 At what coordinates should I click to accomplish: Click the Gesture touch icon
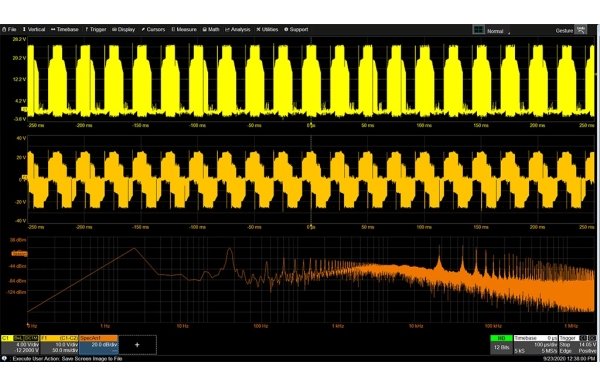click(x=581, y=30)
